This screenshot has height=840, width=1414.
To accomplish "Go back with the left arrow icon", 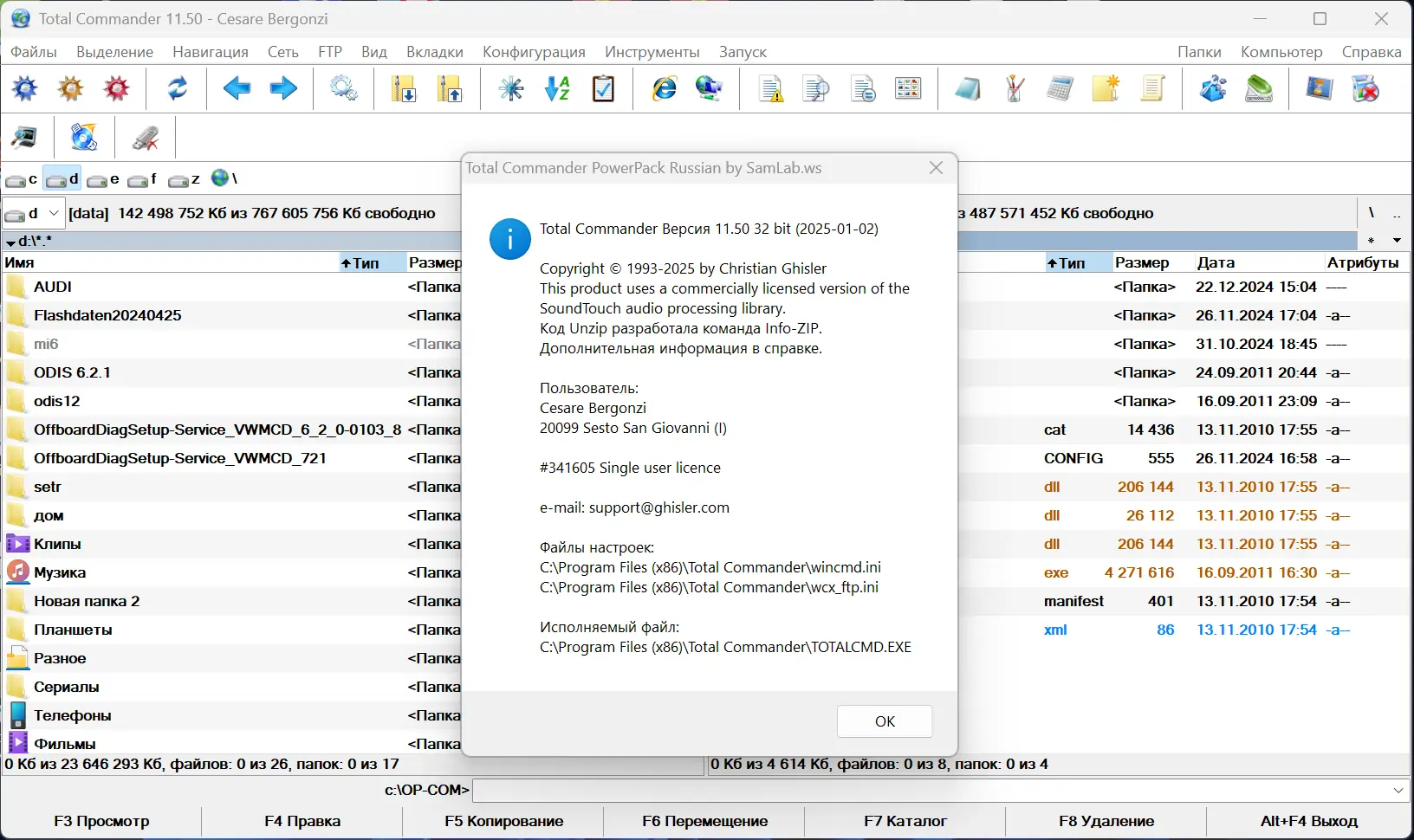I will 237,88.
